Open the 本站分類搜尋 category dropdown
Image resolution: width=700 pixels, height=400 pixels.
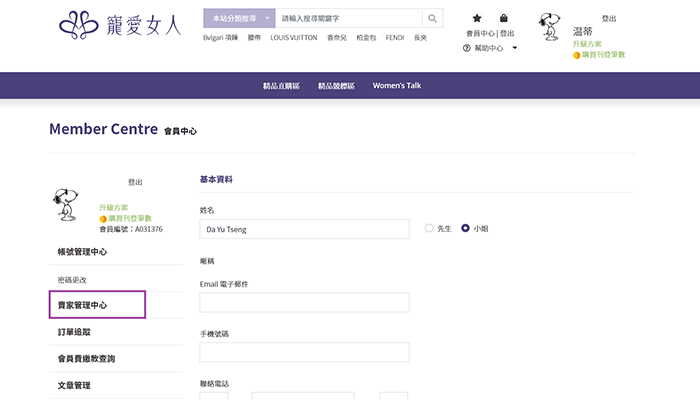click(239, 18)
